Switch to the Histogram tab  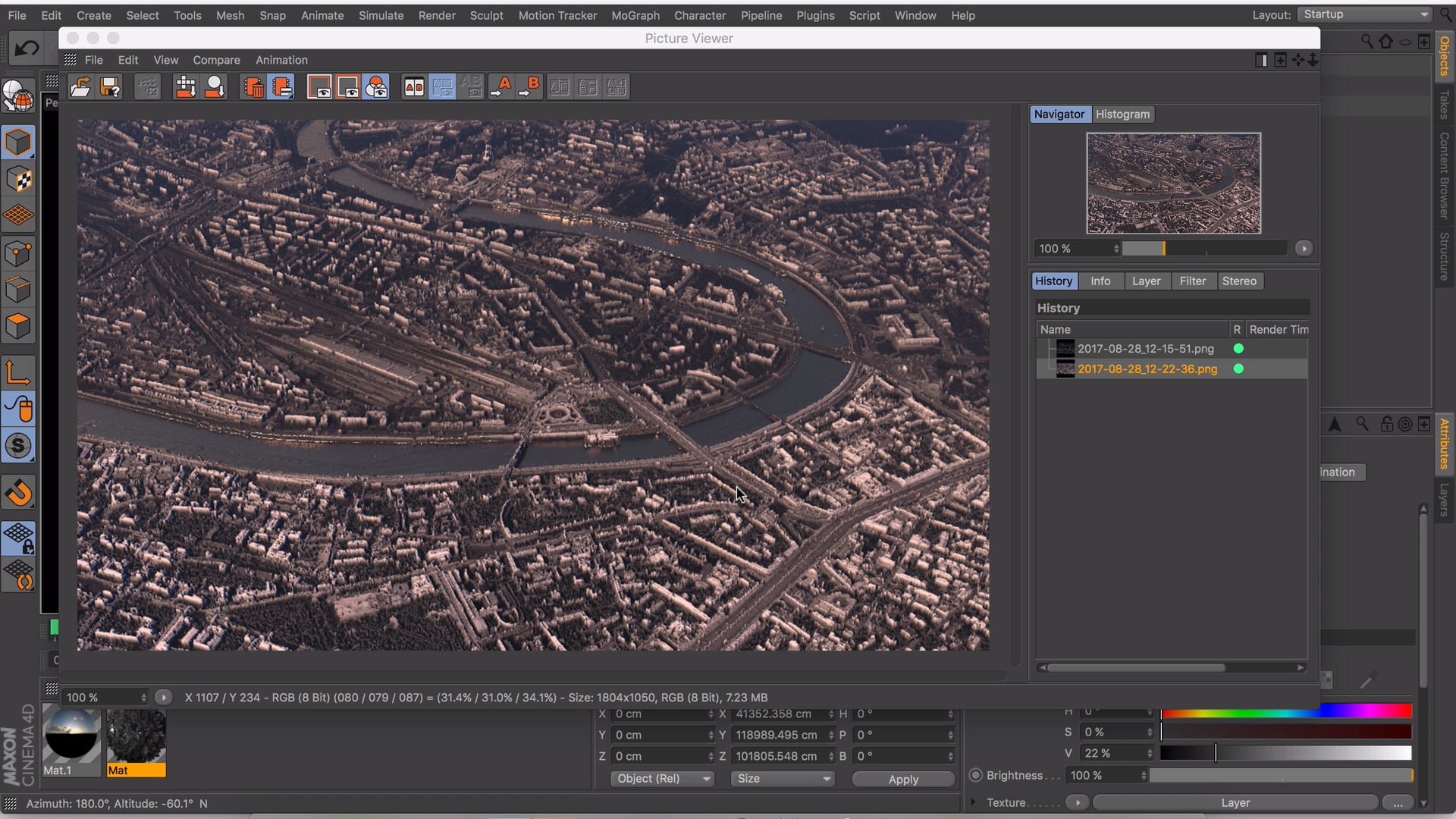point(1122,115)
